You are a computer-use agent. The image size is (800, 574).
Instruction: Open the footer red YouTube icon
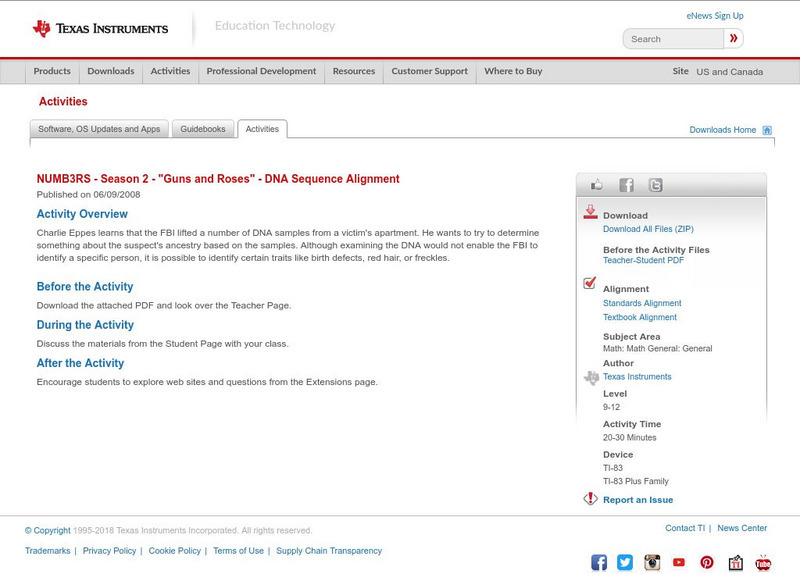tap(679, 562)
